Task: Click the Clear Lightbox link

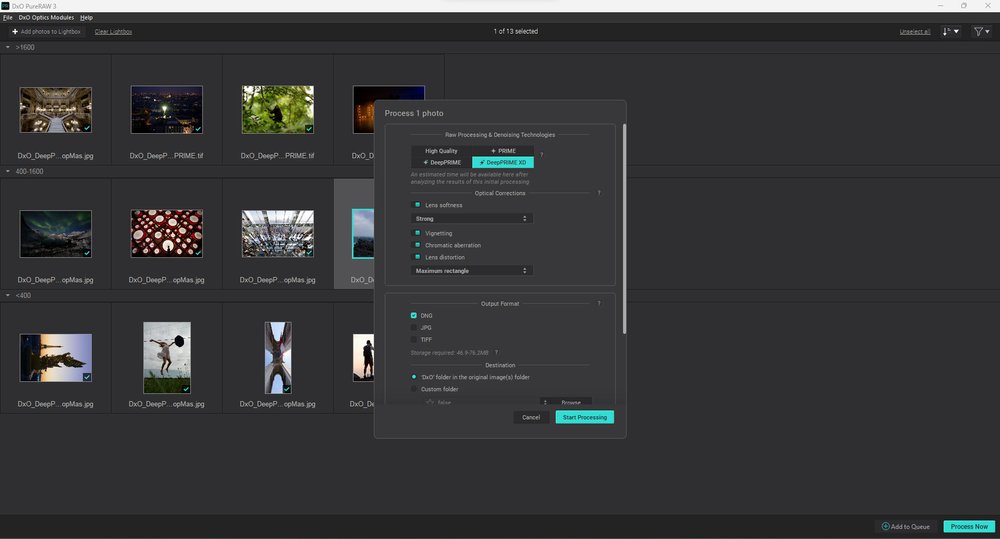Action: pyautogui.click(x=114, y=31)
